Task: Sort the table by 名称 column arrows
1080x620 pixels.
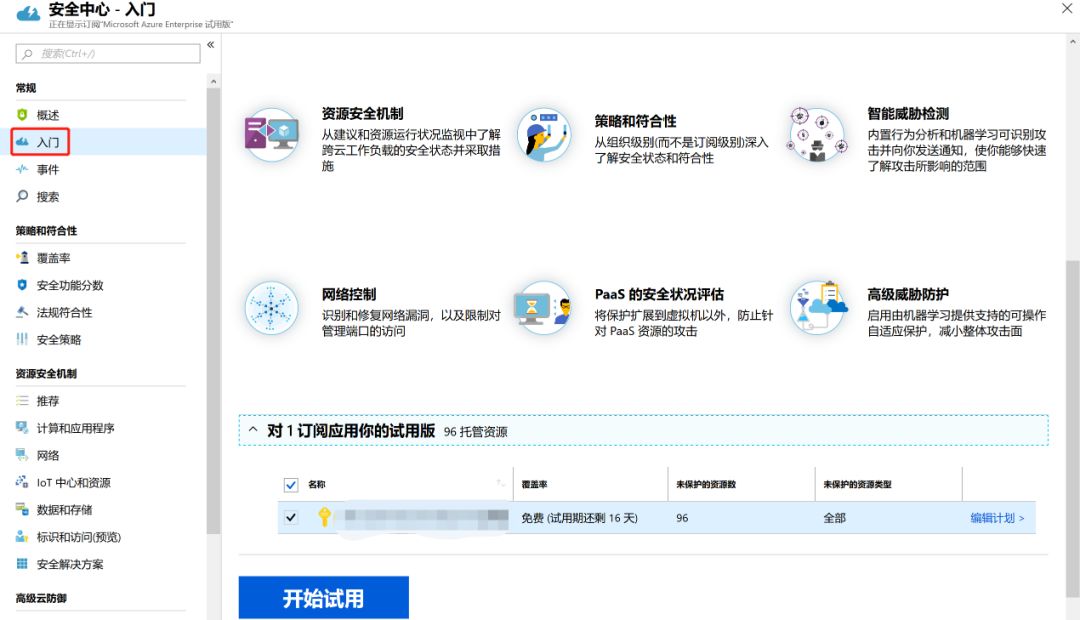Action: coord(500,485)
